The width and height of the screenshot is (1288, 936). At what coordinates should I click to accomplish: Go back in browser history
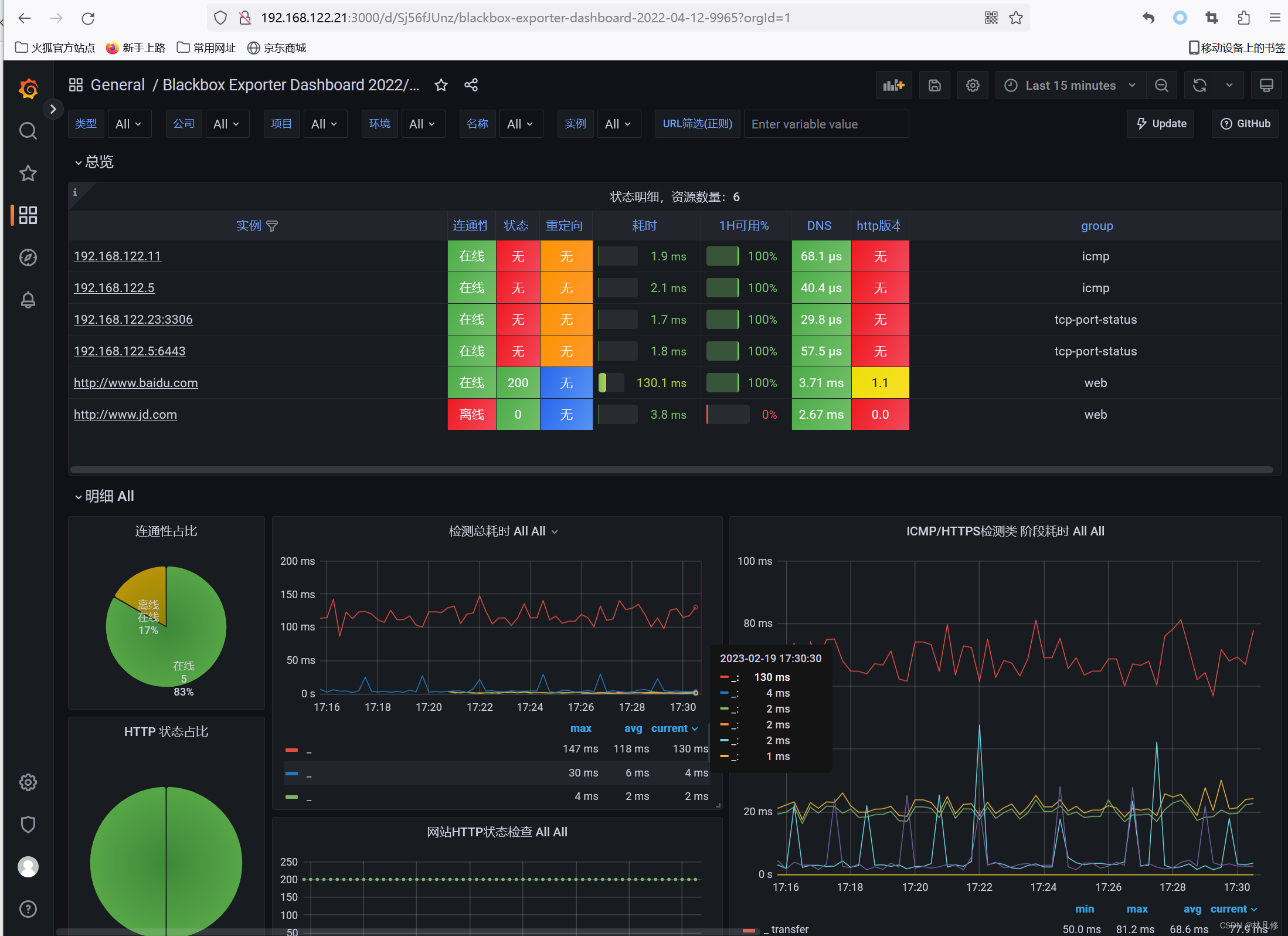(x=25, y=18)
